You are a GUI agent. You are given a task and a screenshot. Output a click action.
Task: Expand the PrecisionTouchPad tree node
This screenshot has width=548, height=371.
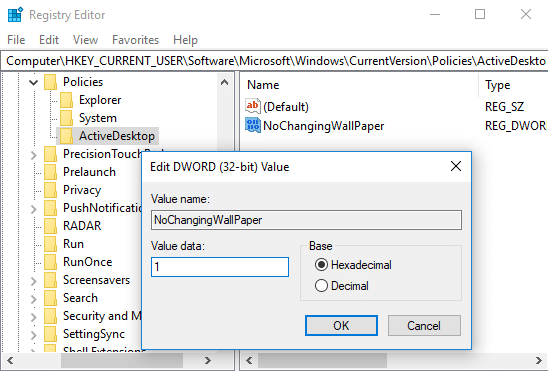(34, 155)
